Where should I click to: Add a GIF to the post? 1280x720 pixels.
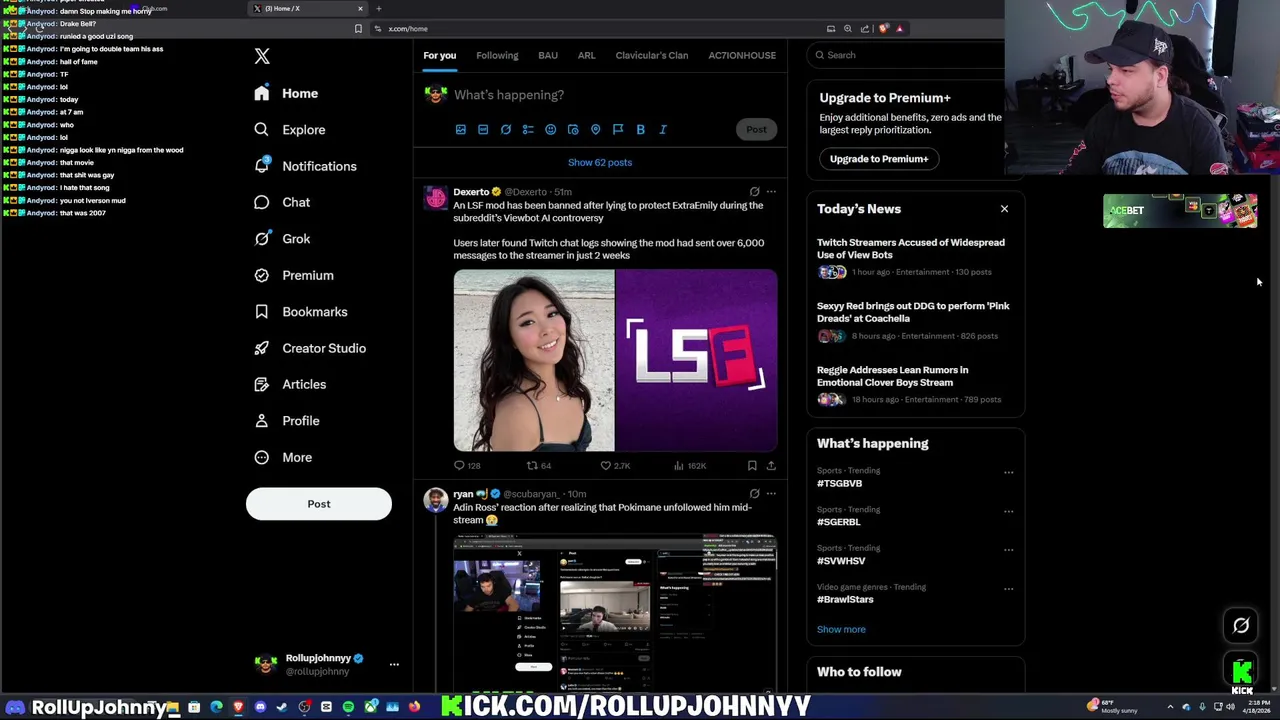483,129
